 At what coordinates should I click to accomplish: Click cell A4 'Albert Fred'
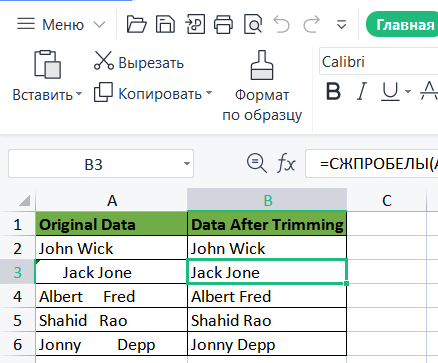click(x=112, y=296)
